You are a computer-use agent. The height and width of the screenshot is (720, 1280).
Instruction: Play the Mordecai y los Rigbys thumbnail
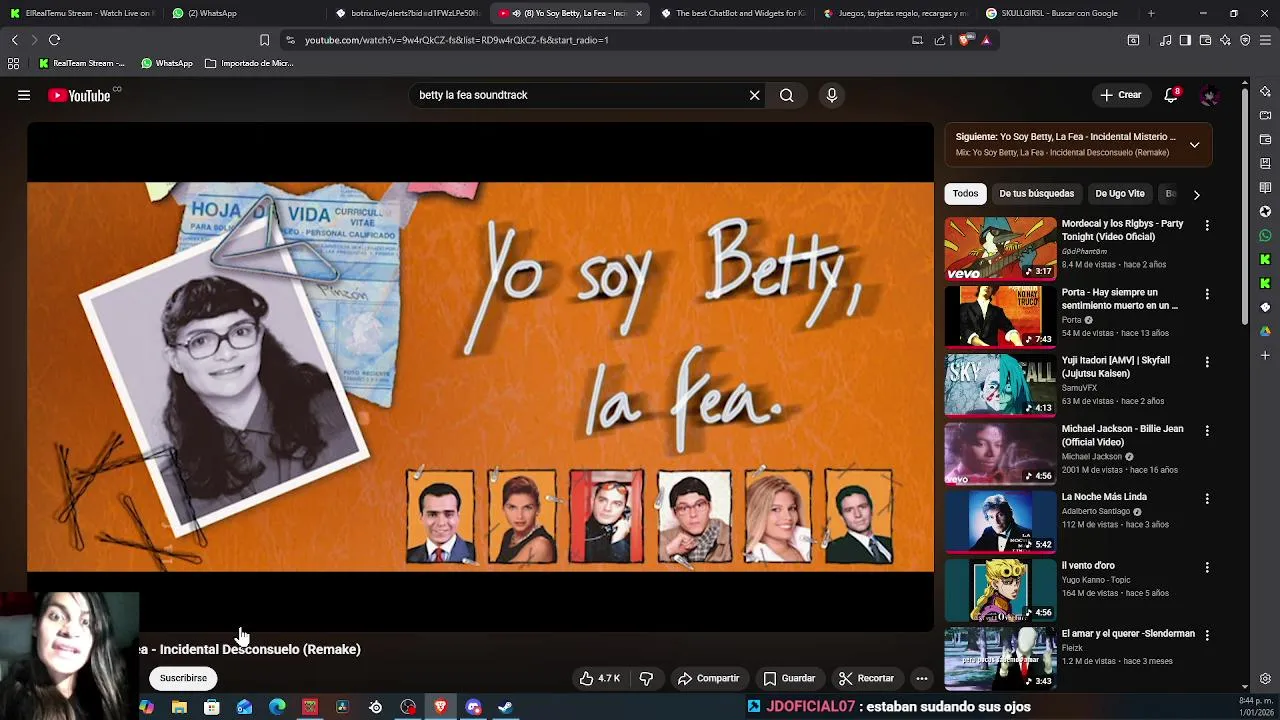(x=1000, y=248)
